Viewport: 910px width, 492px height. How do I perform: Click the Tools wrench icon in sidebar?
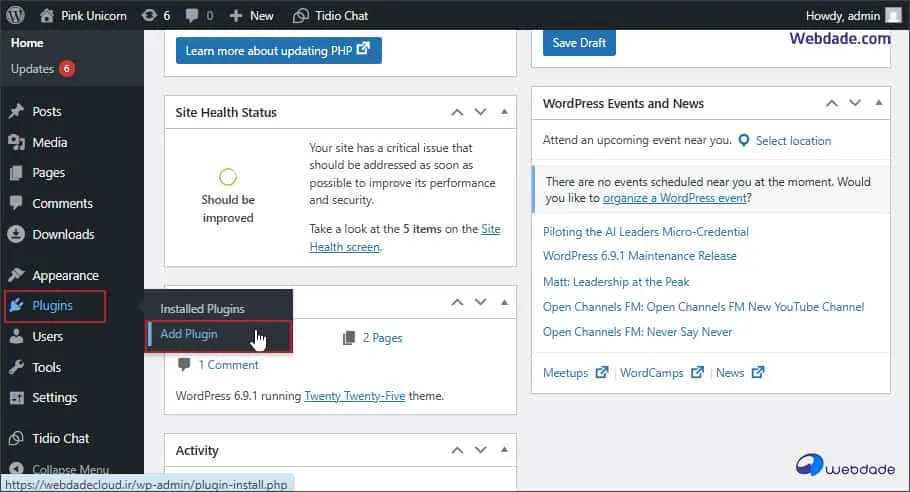tap(16, 367)
